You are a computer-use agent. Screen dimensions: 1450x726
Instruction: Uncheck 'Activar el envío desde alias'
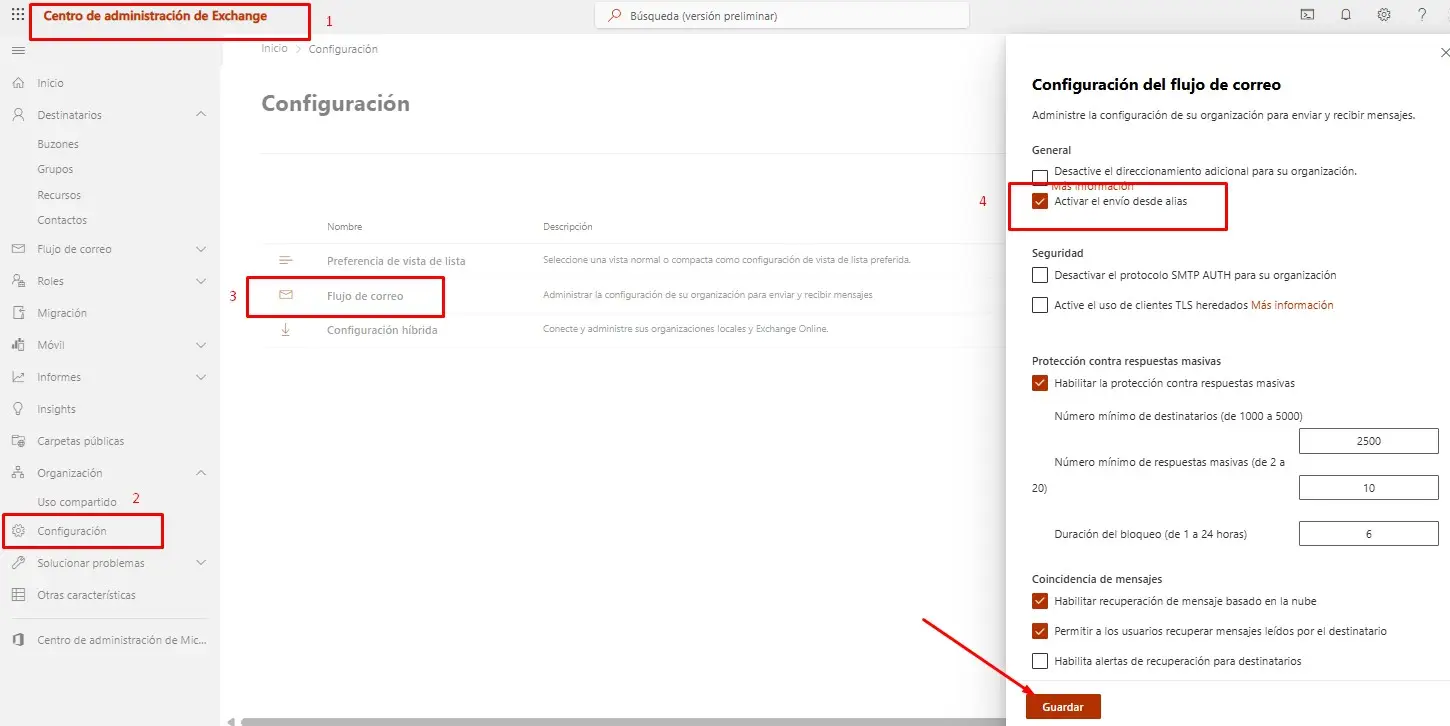(x=1040, y=201)
